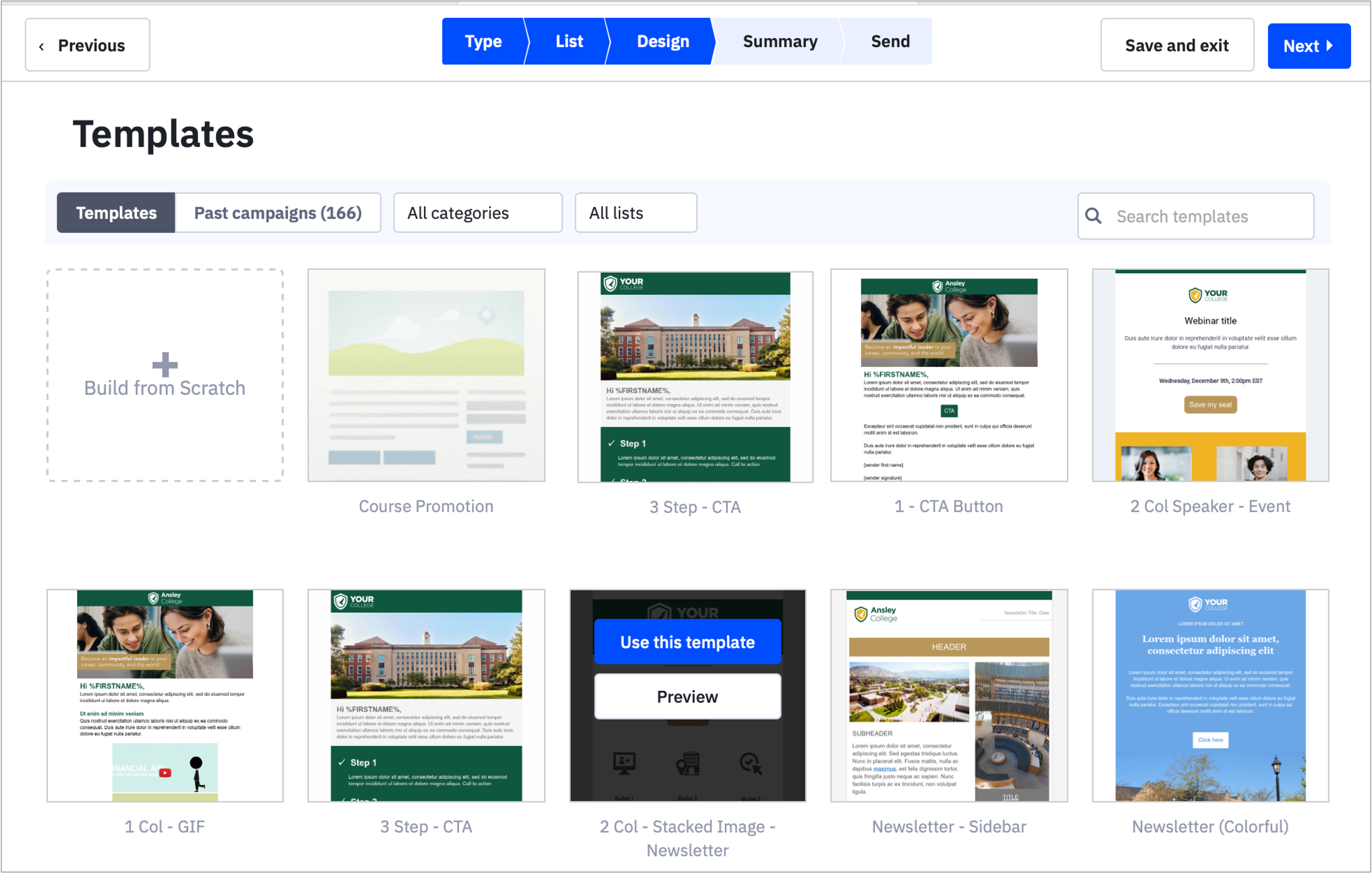The width and height of the screenshot is (1372, 873).
Task: Select the Build from Scratch tile
Action: [x=165, y=376]
